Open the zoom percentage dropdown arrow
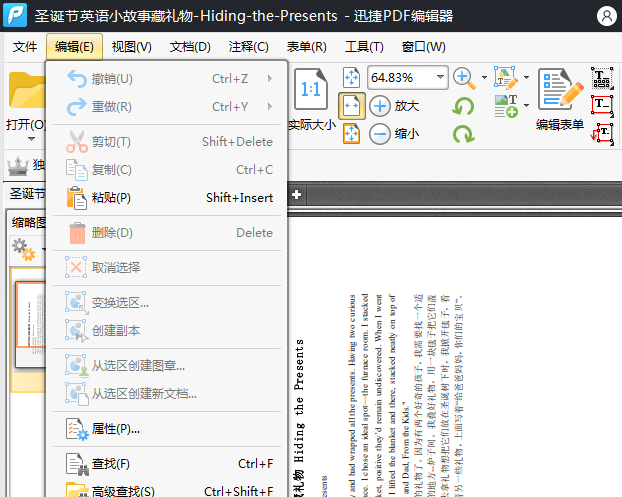 pos(441,77)
